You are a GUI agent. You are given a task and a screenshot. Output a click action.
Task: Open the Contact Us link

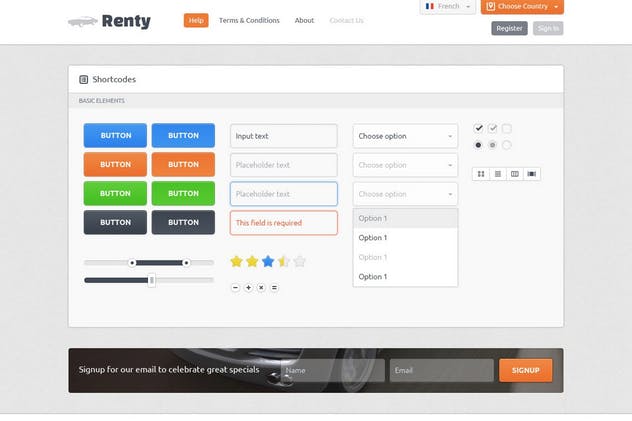coord(346,21)
